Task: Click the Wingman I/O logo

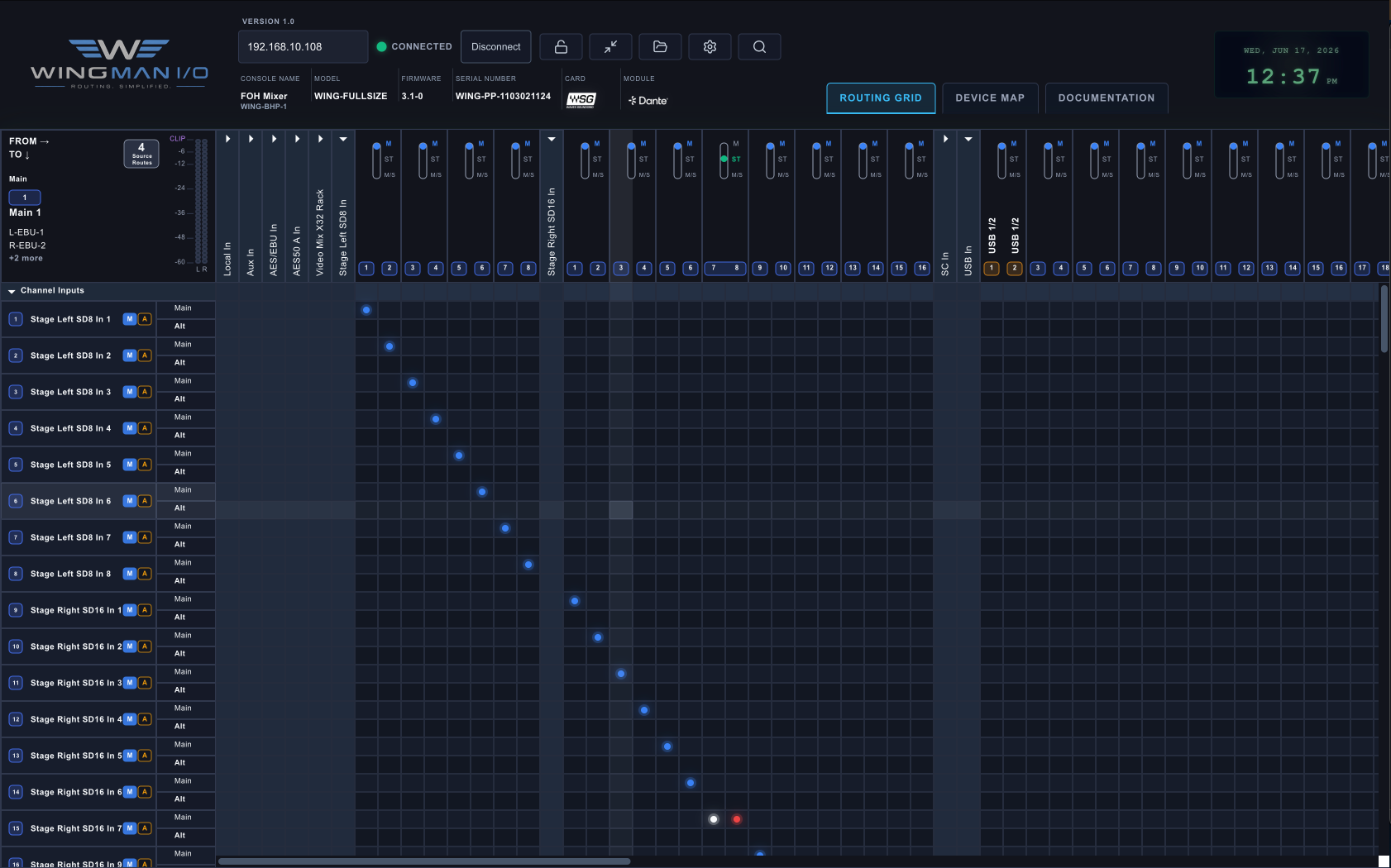Action: [x=119, y=64]
